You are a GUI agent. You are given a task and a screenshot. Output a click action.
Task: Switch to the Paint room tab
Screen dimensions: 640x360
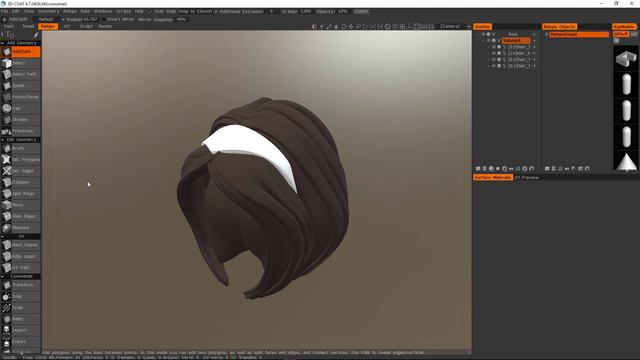tap(9, 26)
